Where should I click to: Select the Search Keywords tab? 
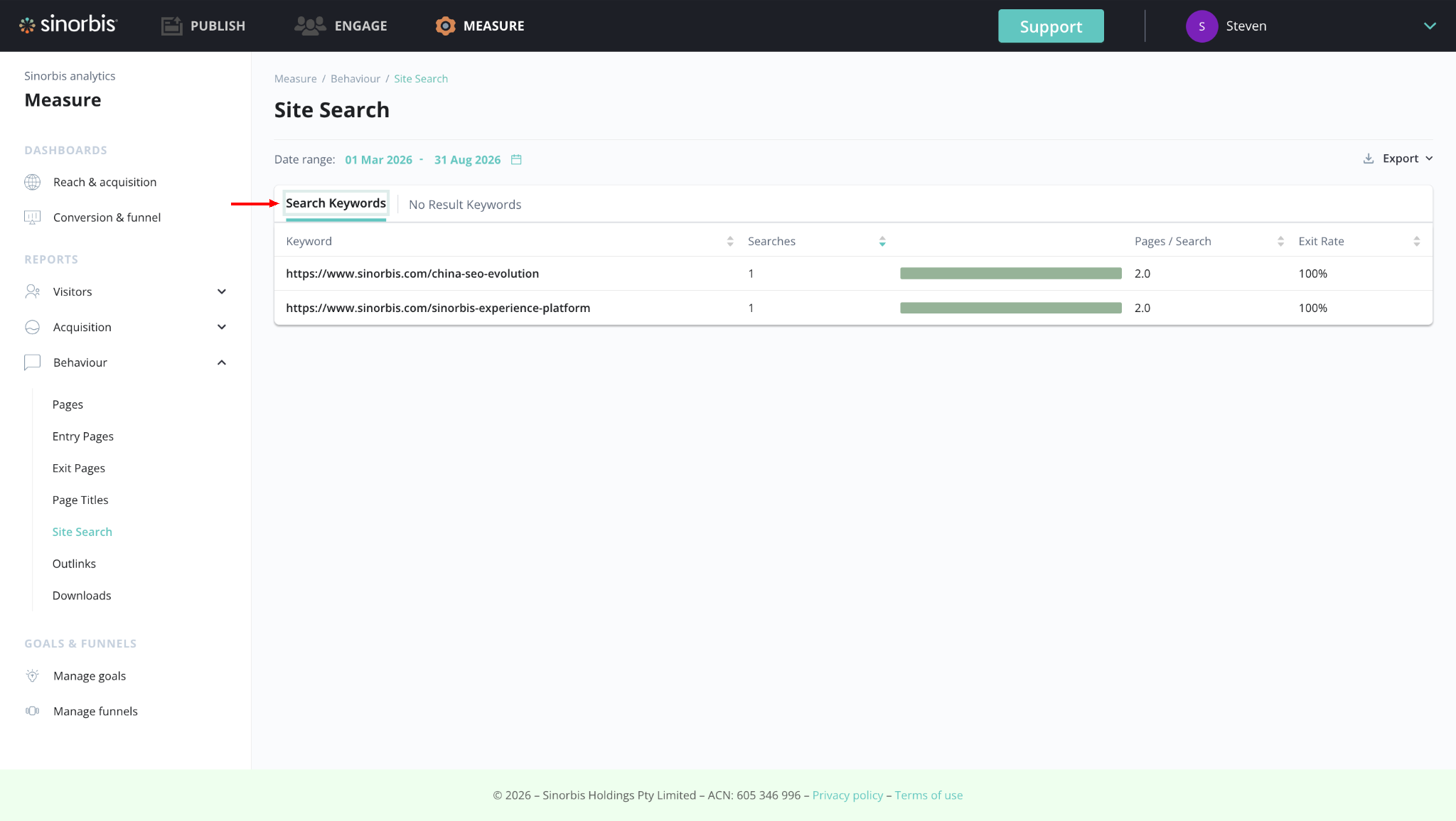[x=336, y=203]
